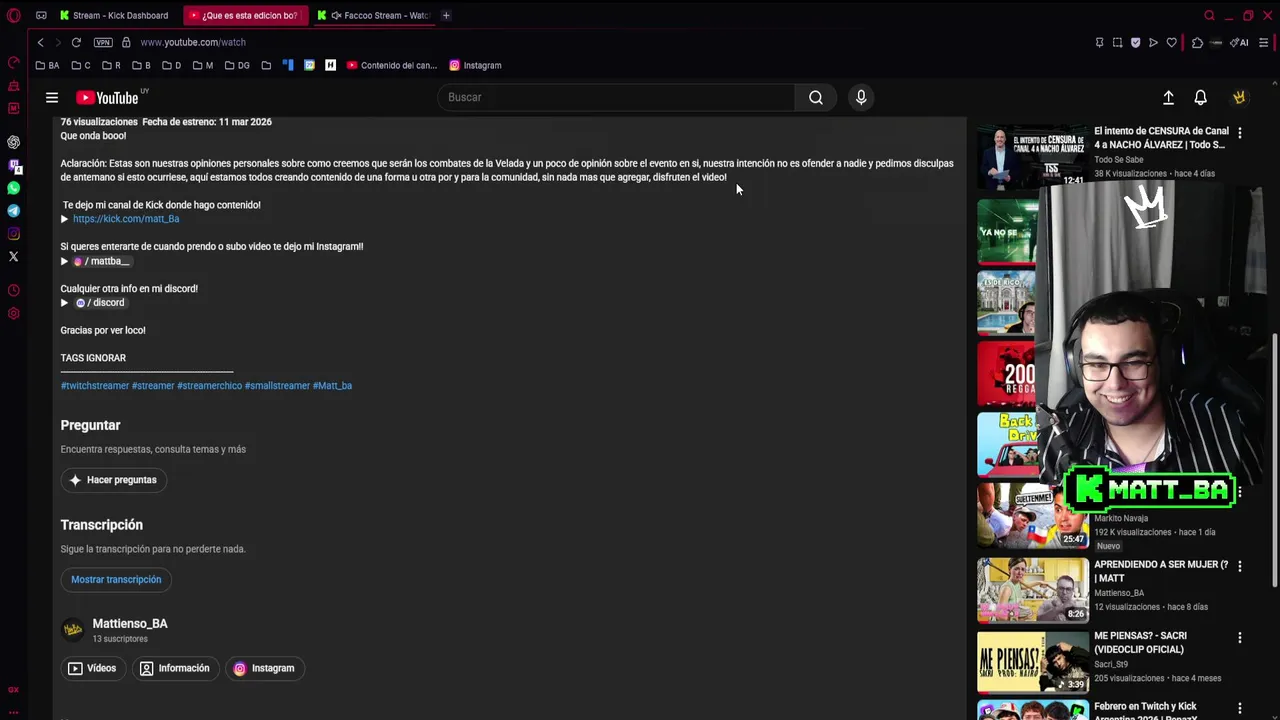Click the YouTube search magnifier button
The height and width of the screenshot is (720, 1280).
coord(816,97)
